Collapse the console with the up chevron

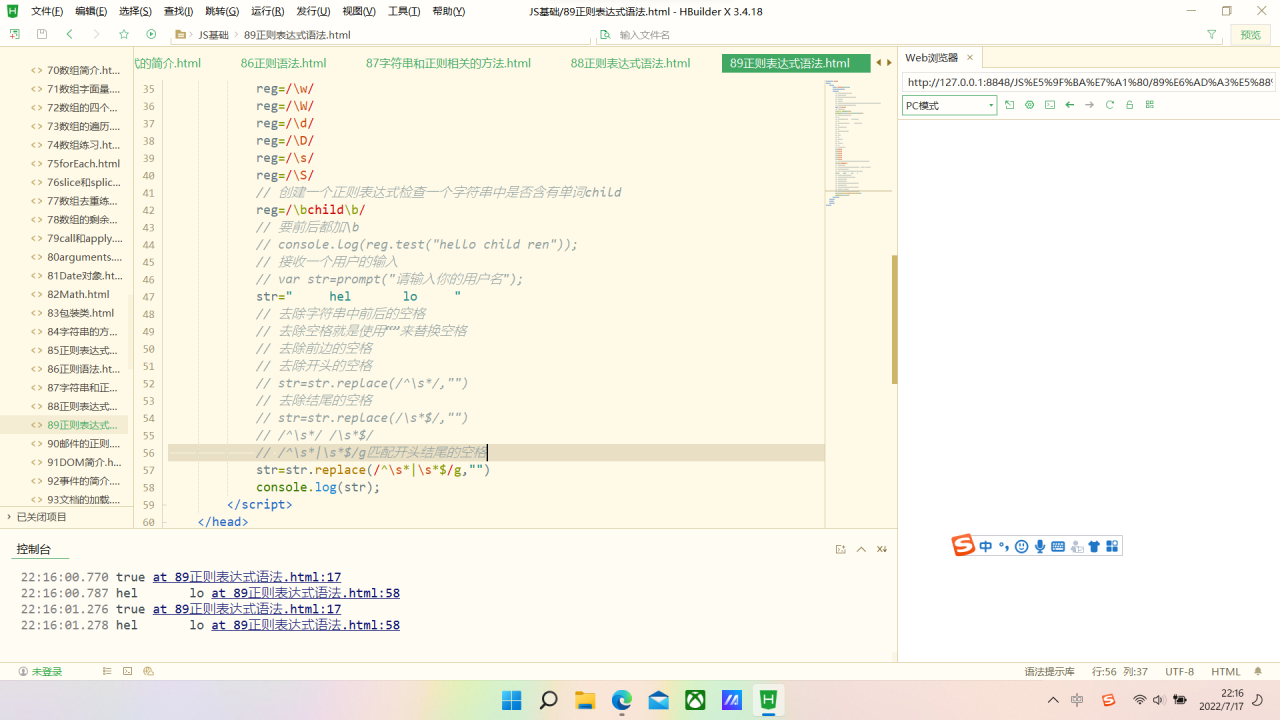pos(861,549)
